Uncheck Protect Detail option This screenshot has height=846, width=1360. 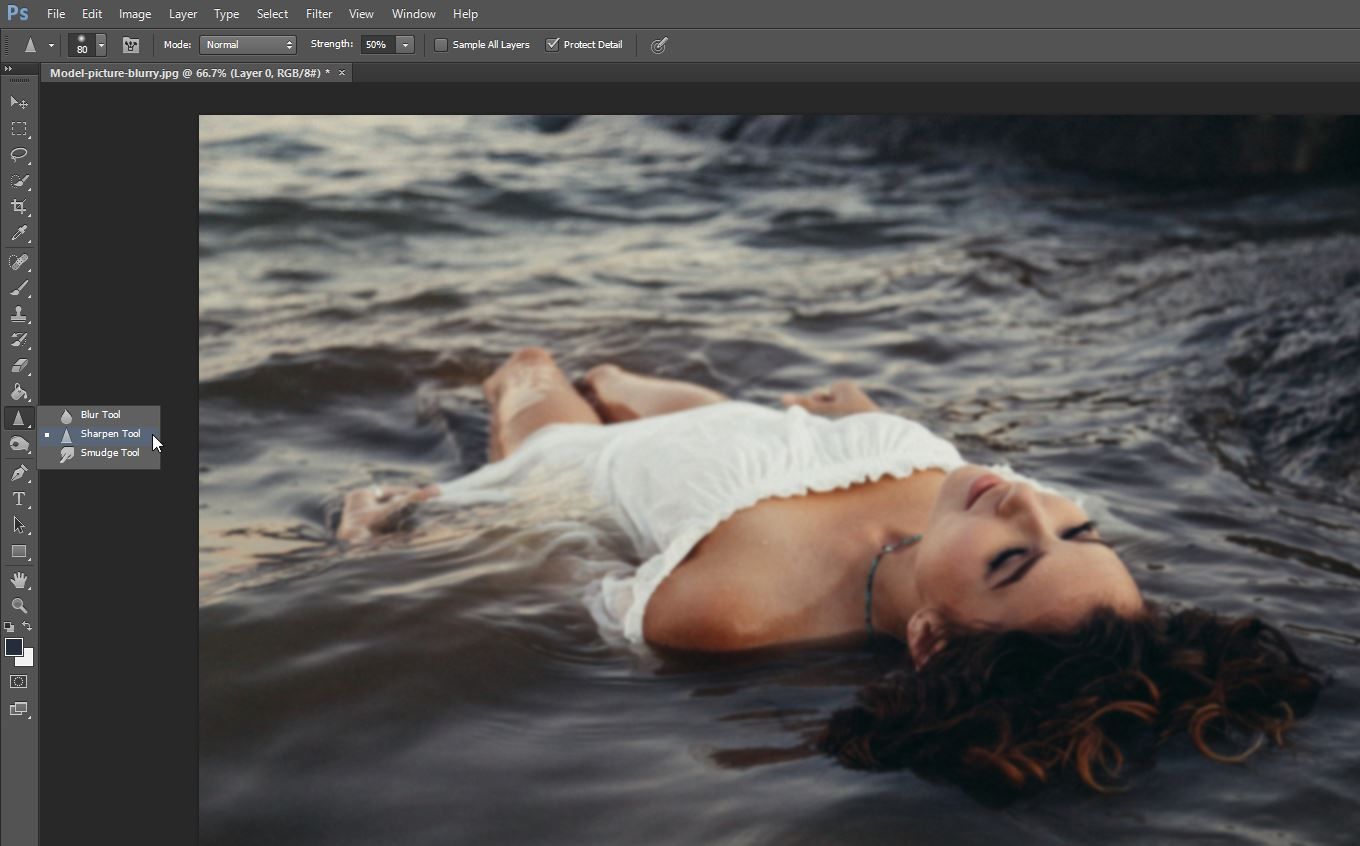552,45
